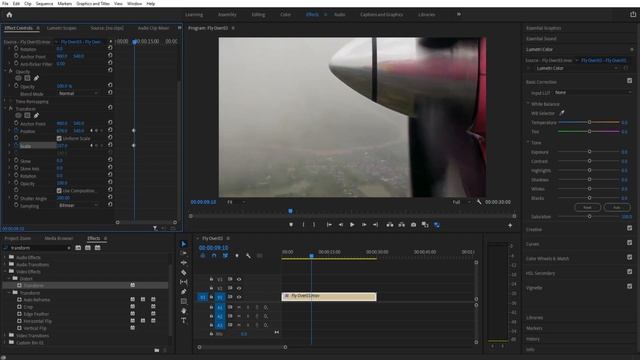The image size is (640, 360).
Task: Select the Ripple Edit tool
Action: 184,263
